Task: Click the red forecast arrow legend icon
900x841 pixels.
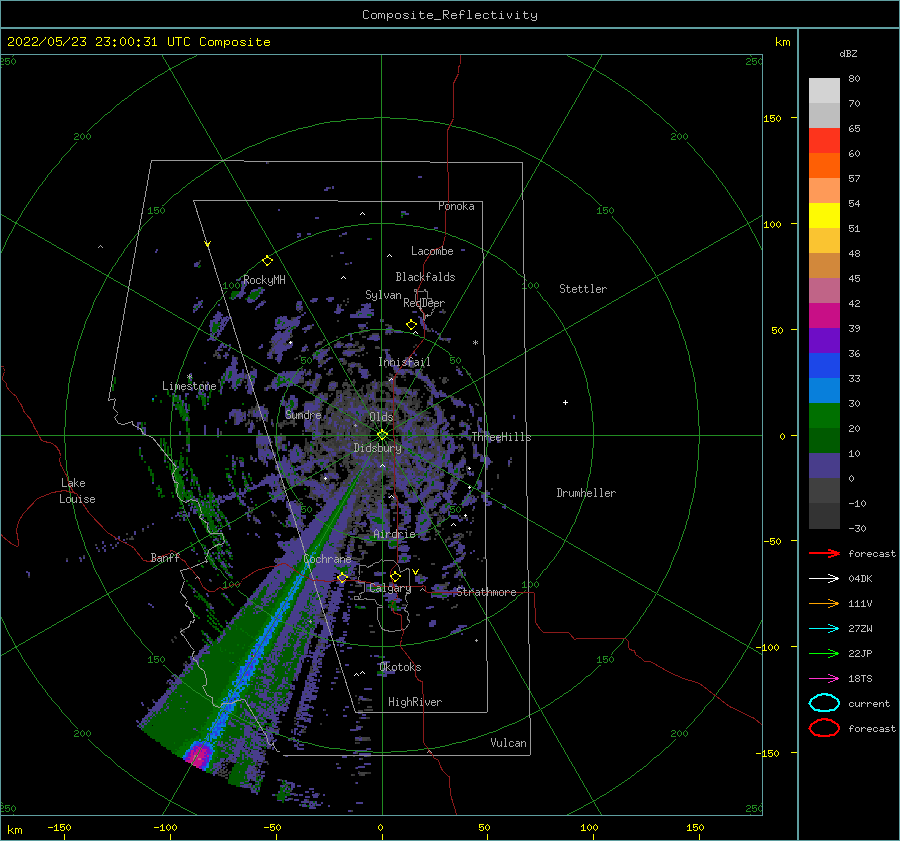Action: point(824,553)
